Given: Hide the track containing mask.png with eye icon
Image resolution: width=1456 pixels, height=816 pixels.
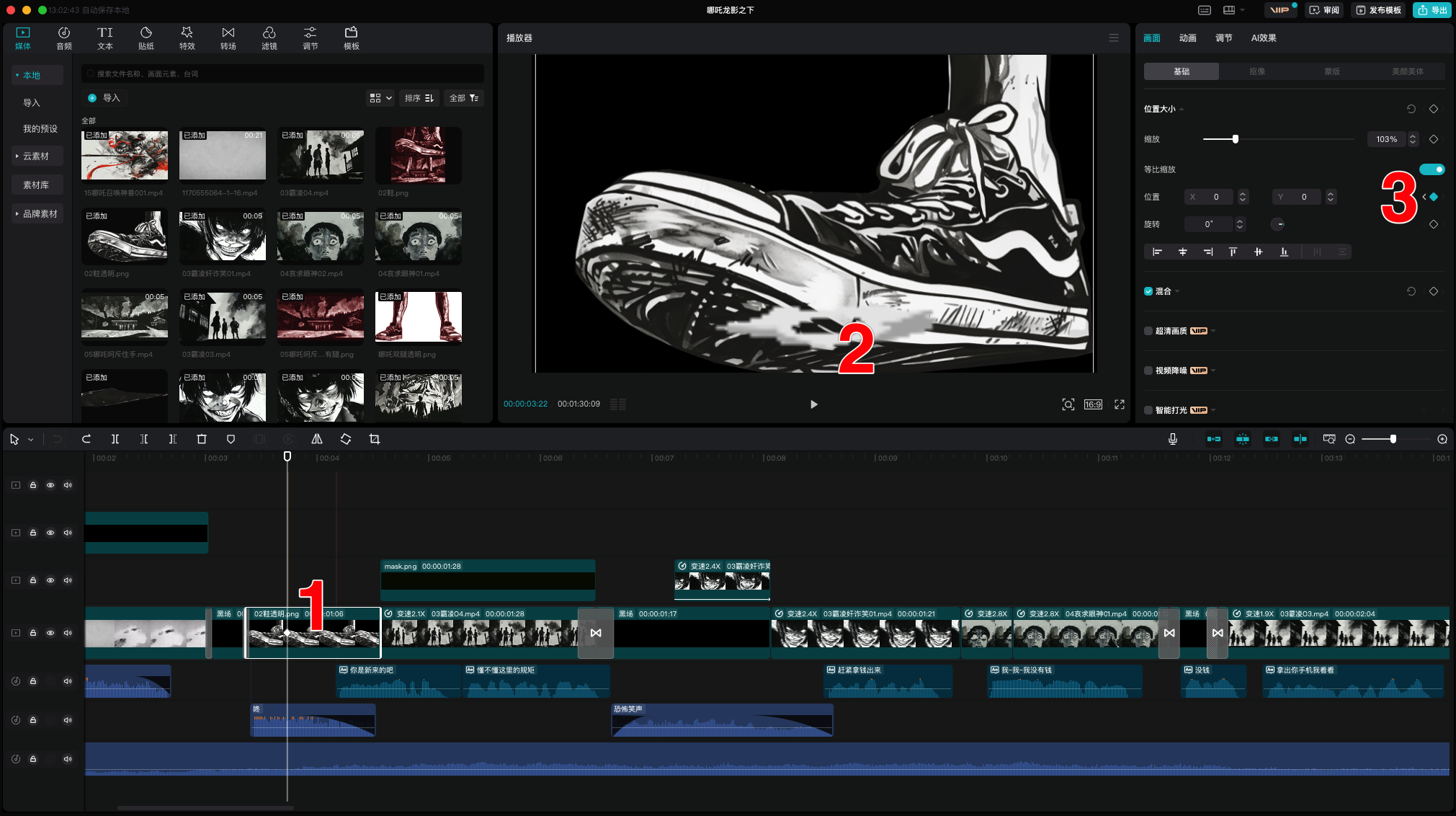Looking at the screenshot, I should (x=50, y=580).
